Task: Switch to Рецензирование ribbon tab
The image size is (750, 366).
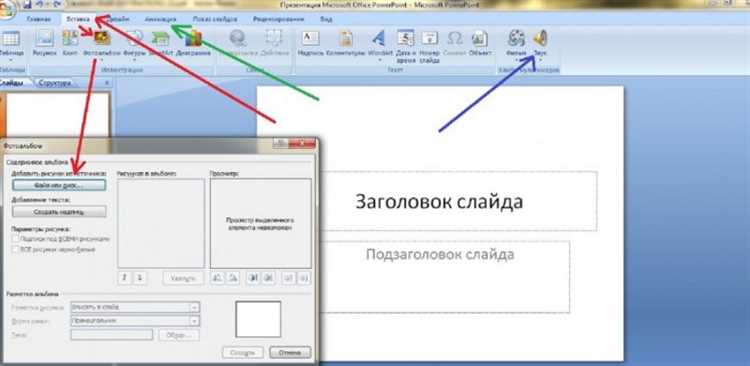Action: pos(278,20)
